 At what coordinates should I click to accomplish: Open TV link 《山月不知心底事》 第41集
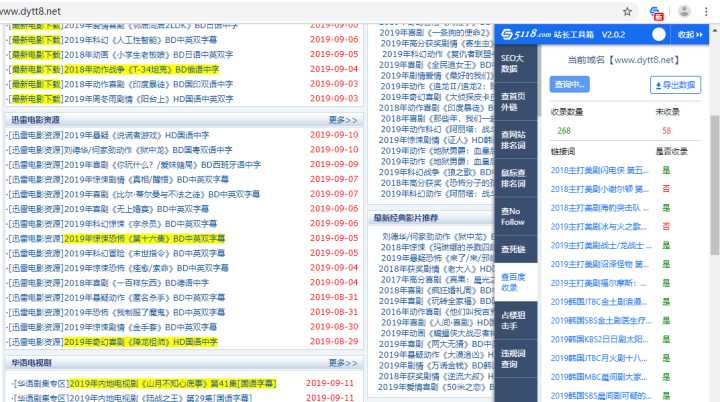(173, 383)
